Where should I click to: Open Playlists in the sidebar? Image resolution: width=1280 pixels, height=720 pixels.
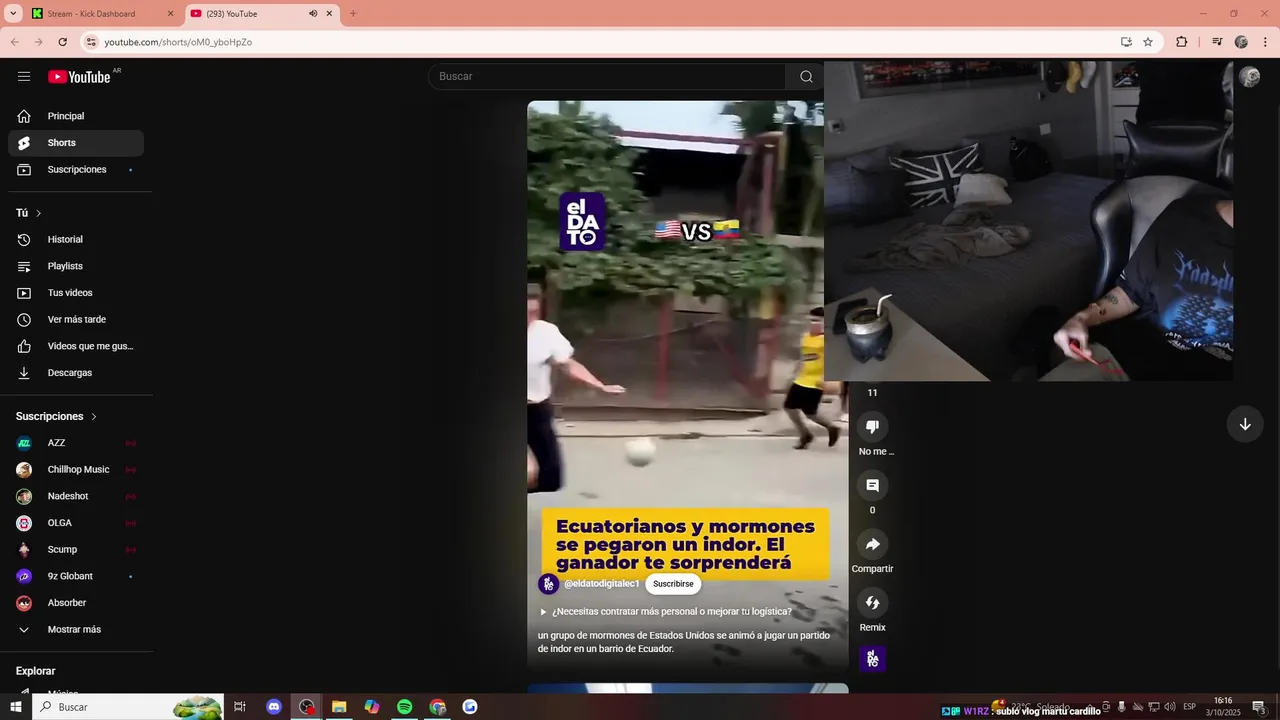(x=76, y=266)
